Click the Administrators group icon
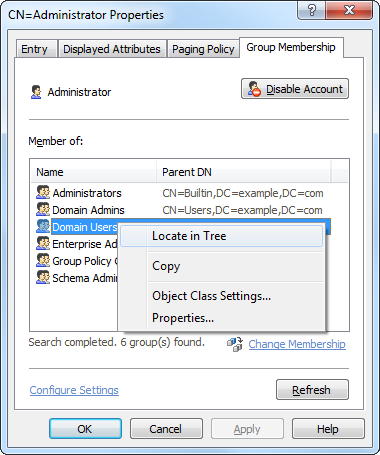Image resolution: width=380 pixels, height=455 pixels. [43, 193]
